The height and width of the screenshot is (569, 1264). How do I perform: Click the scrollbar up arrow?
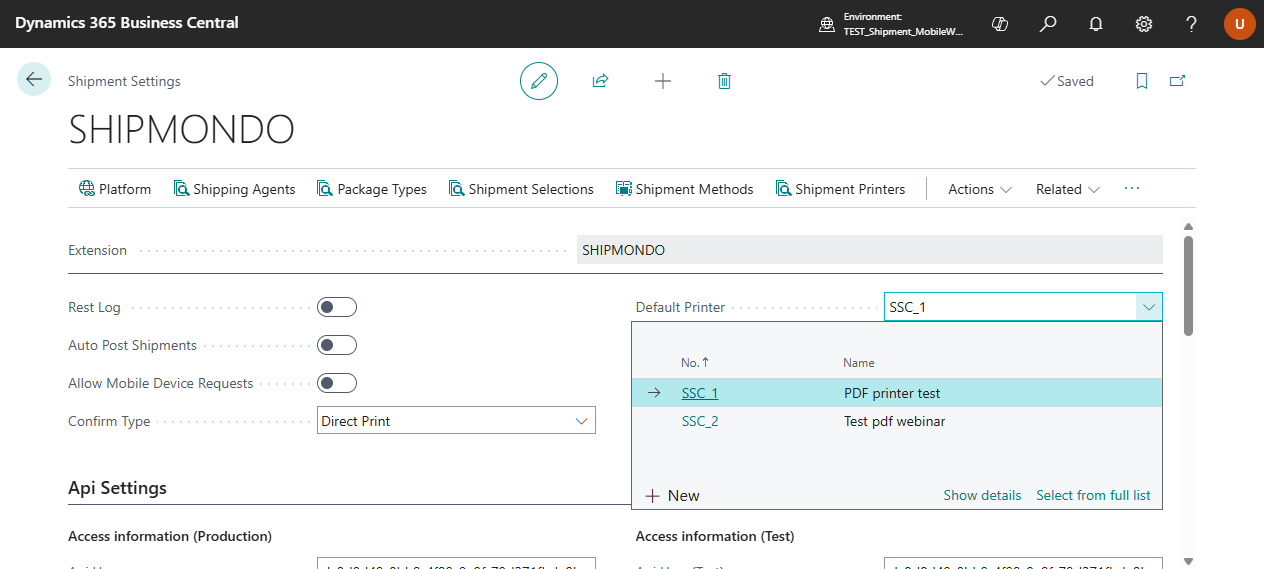click(1188, 227)
